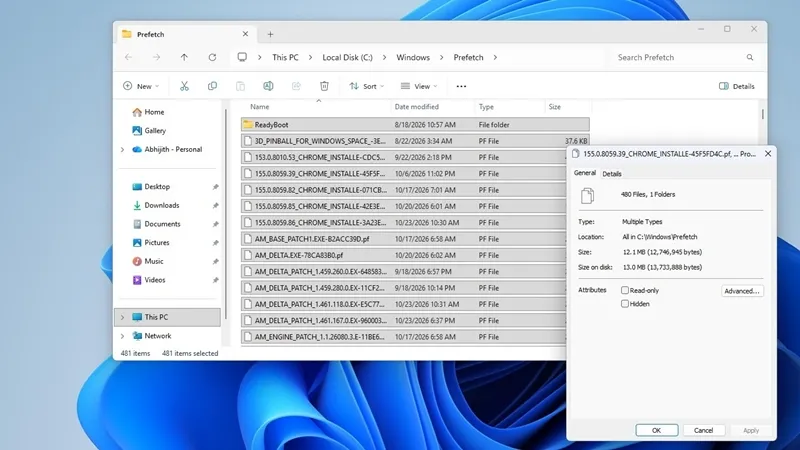Click chevron after Prefetch in path
Viewport: 800px width, 450px height.
(x=495, y=57)
